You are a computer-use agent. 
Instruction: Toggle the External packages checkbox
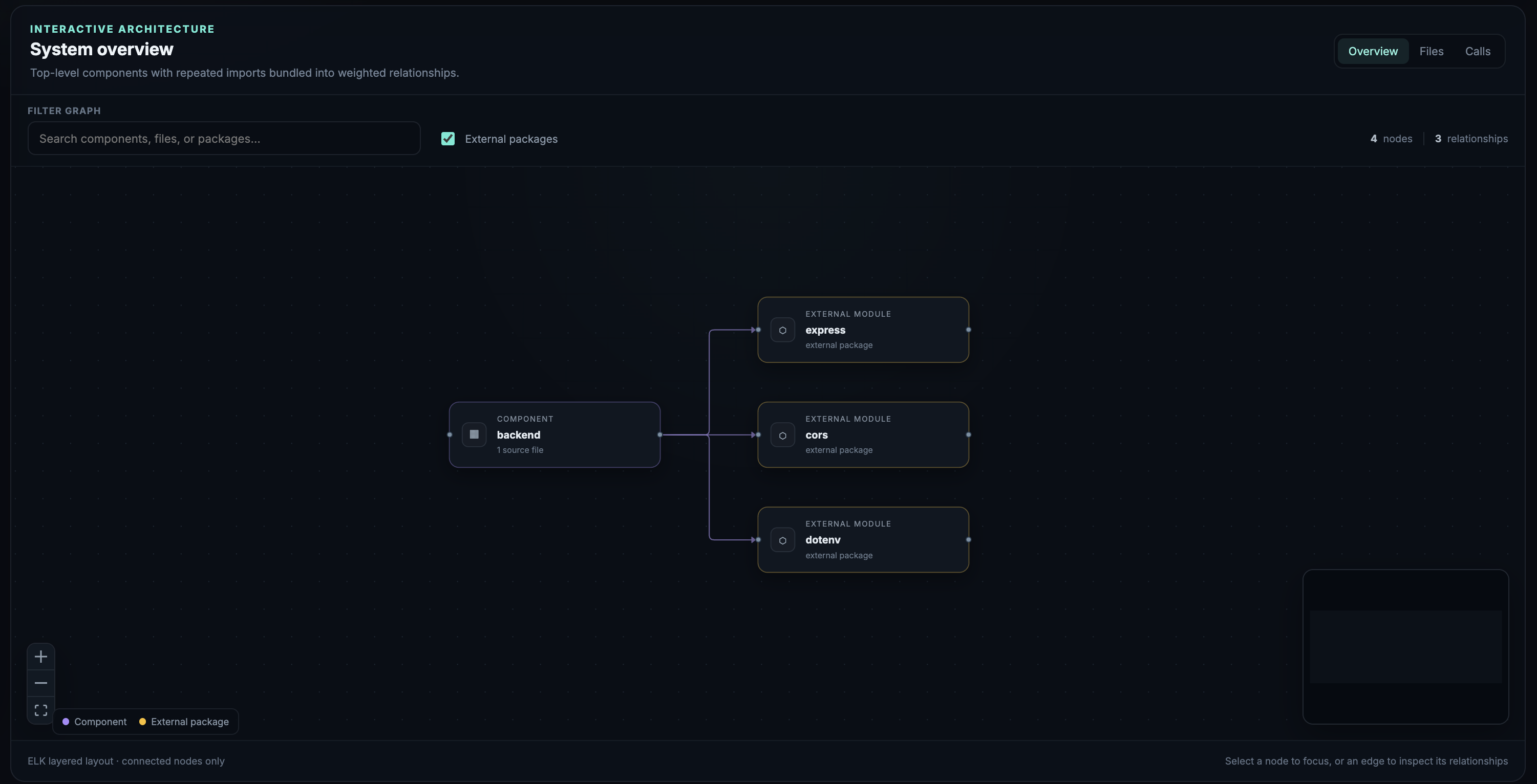(x=447, y=138)
